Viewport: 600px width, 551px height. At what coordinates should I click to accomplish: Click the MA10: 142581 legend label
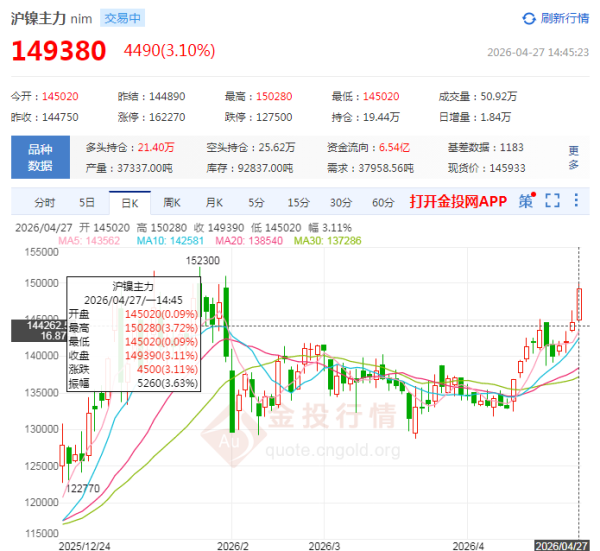[x=170, y=241]
